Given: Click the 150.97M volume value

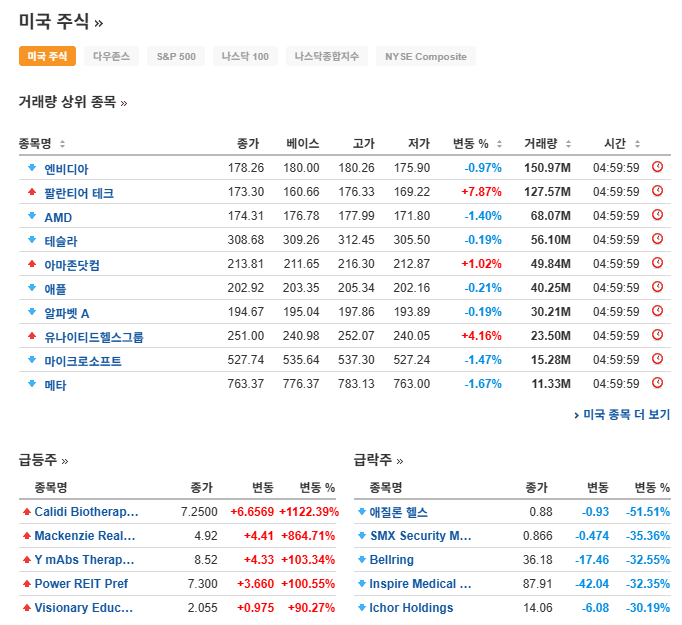Looking at the screenshot, I should click(547, 168).
